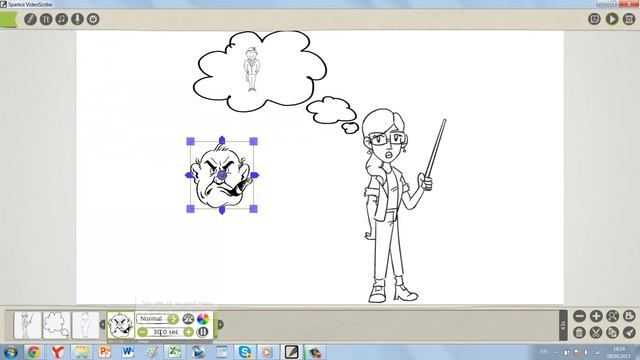Open the Windows Start menu
Viewport: 640px width, 360px height.
pyautogui.click(x=10, y=352)
